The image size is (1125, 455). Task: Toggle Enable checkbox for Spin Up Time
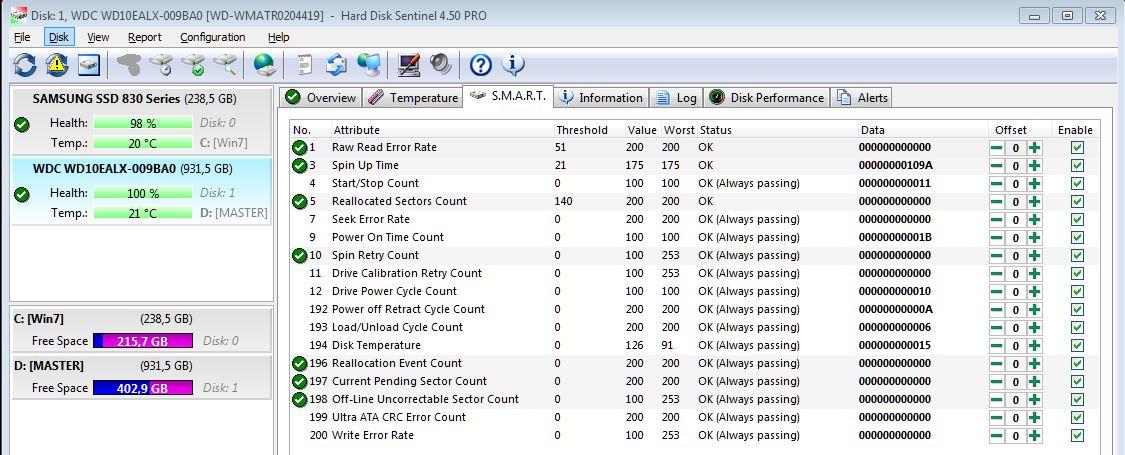pyautogui.click(x=1077, y=166)
